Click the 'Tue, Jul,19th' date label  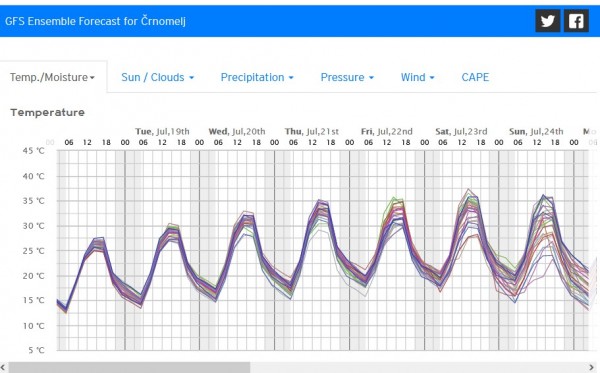162,132
